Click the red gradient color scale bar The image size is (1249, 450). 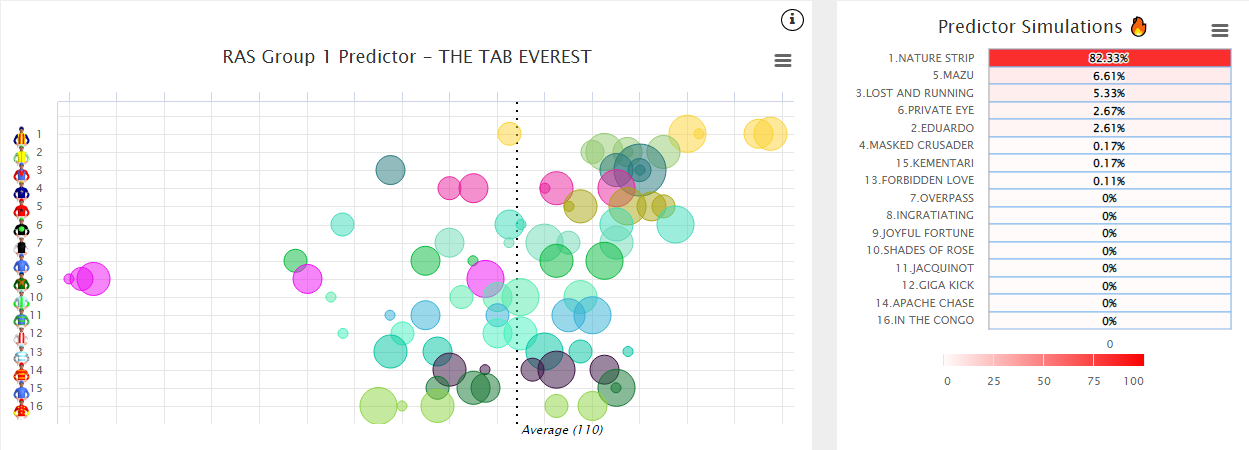(x=1043, y=360)
